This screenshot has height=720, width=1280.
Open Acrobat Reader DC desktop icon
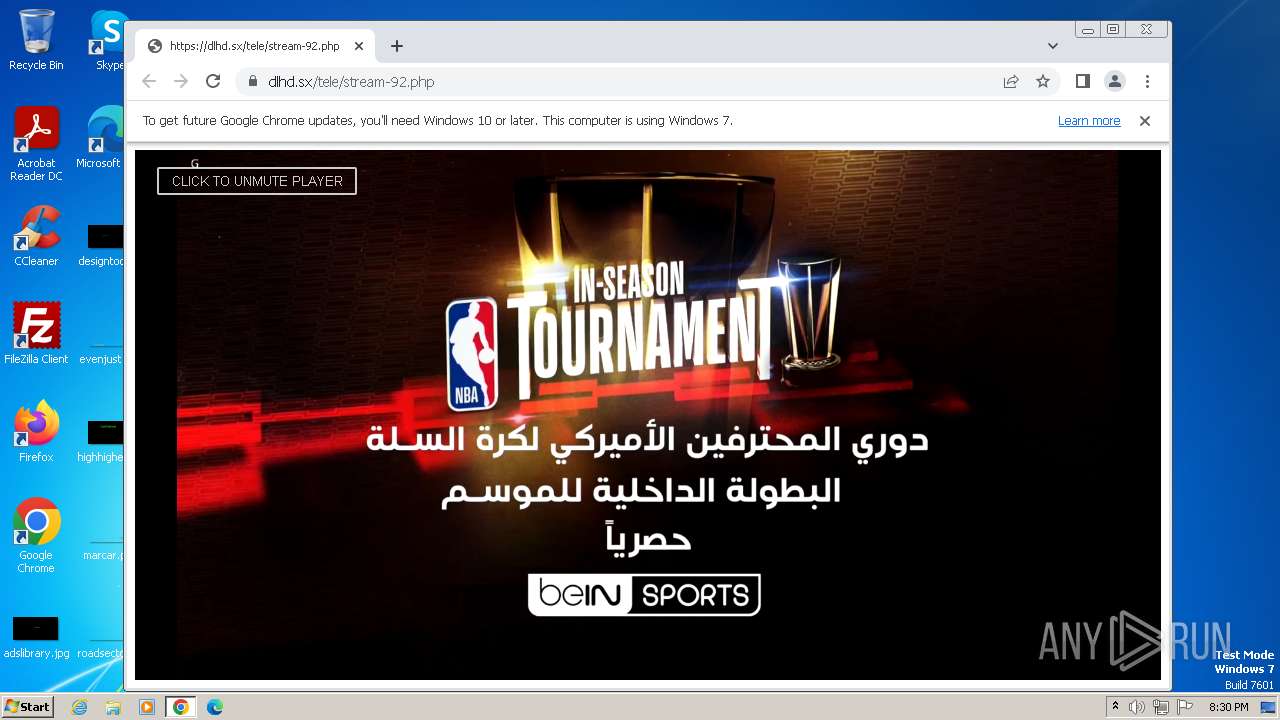pyautogui.click(x=36, y=144)
